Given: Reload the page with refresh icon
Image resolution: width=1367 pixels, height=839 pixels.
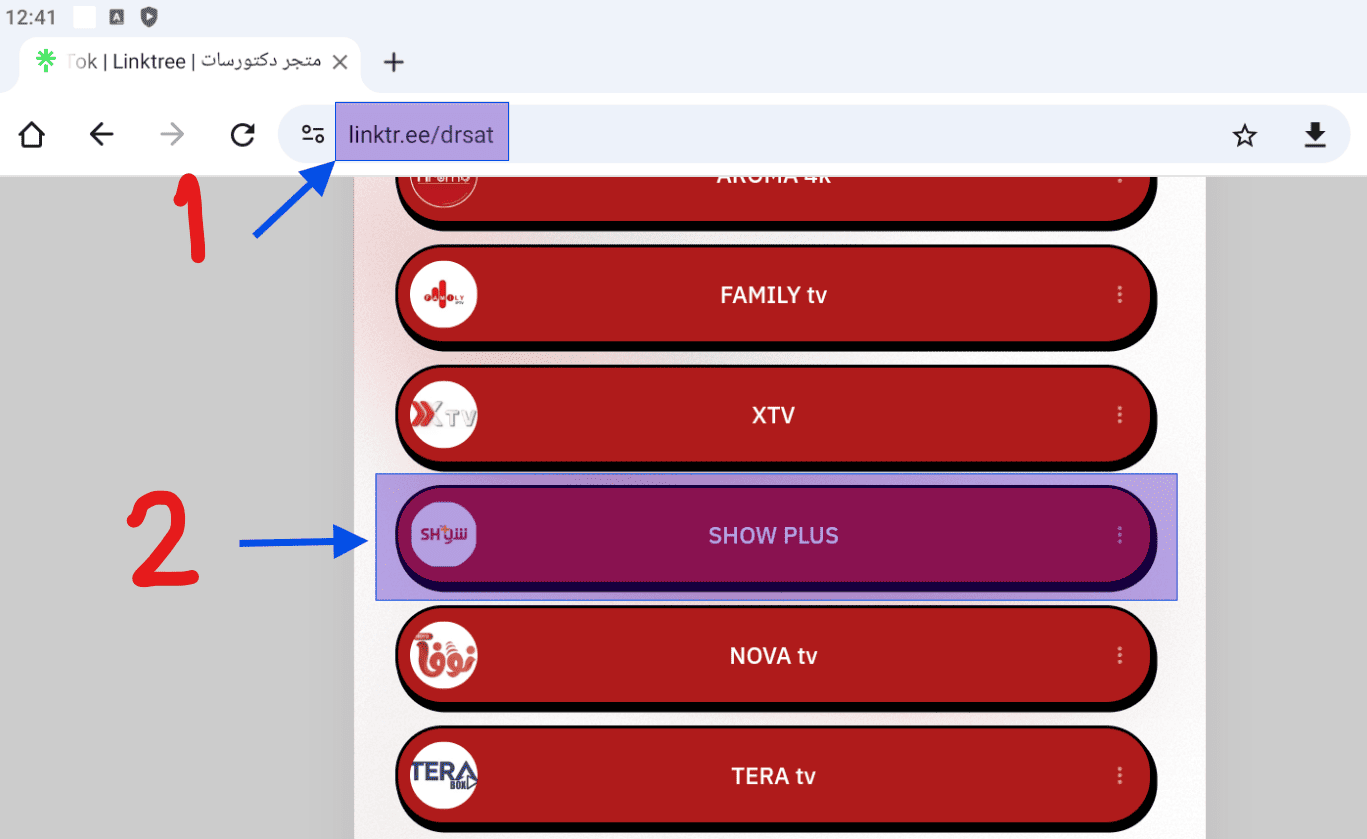Looking at the screenshot, I should pos(243,134).
